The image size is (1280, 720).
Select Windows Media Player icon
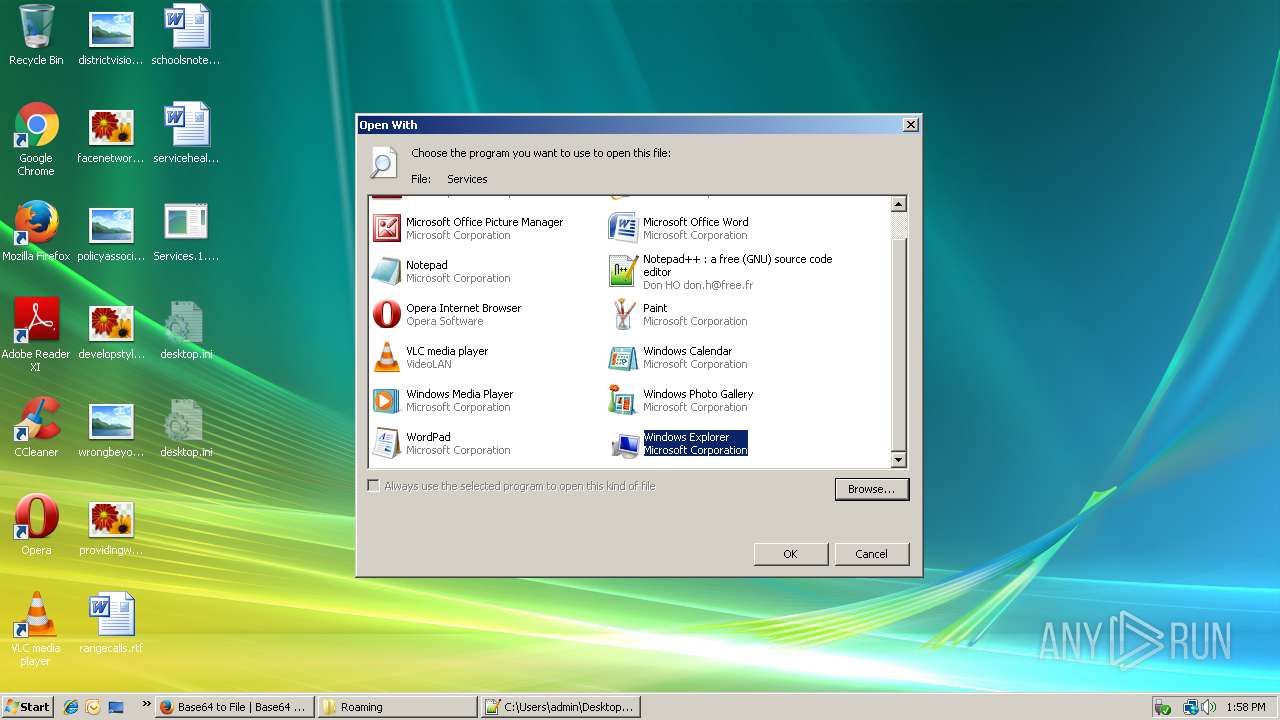coord(387,400)
